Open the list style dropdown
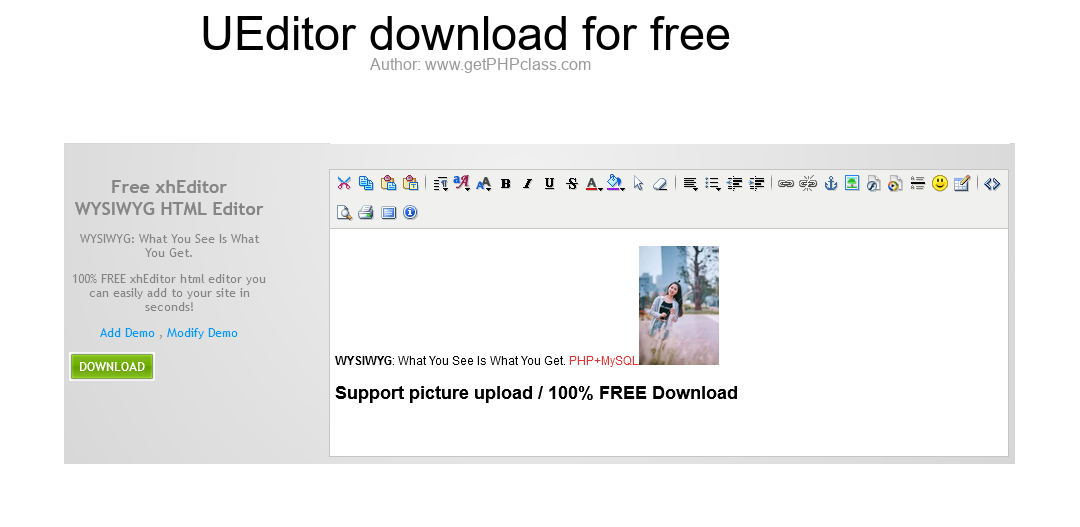The height and width of the screenshot is (527, 1080). (x=712, y=183)
